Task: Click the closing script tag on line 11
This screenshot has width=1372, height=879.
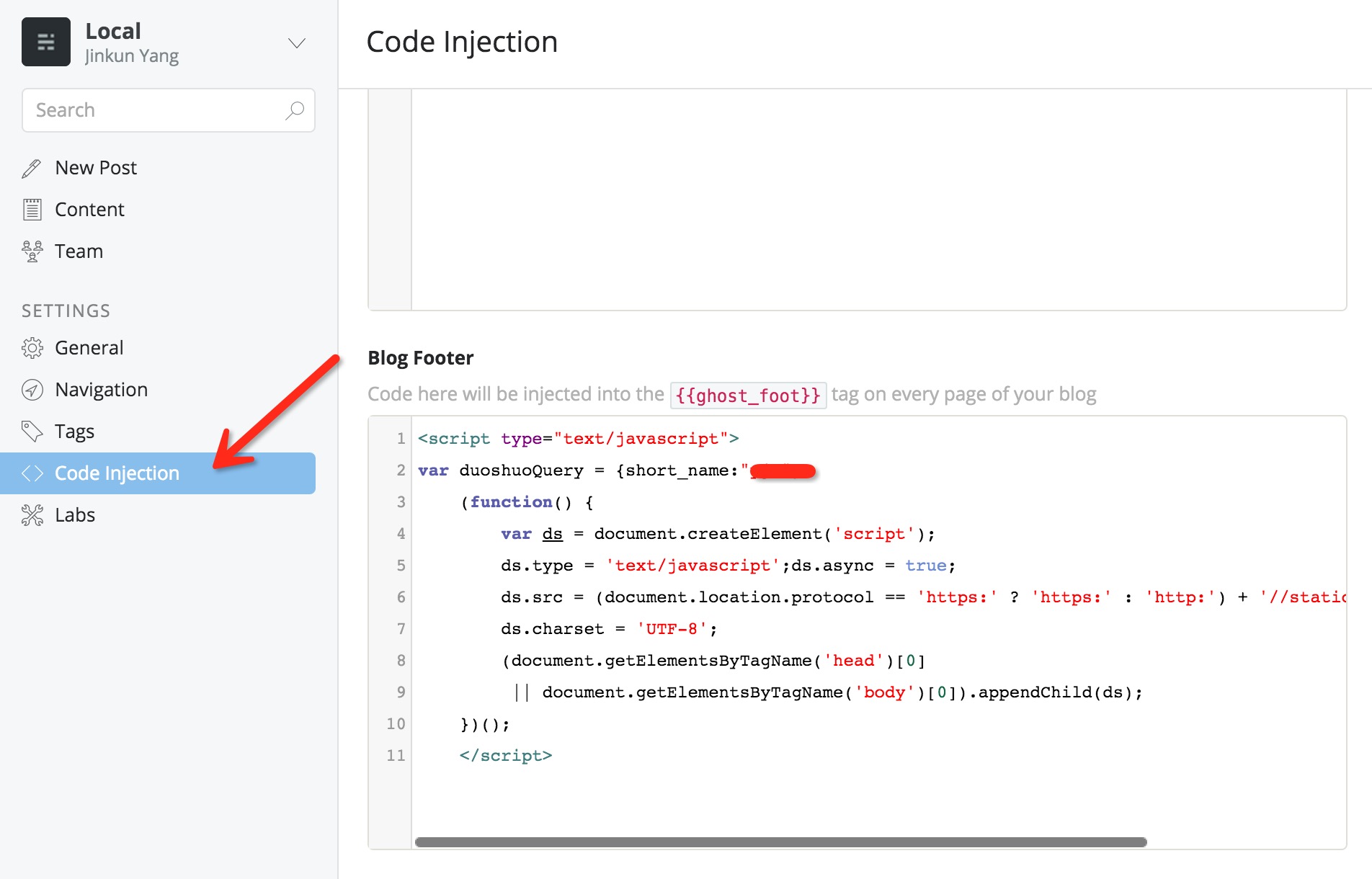Action: (x=506, y=756)
